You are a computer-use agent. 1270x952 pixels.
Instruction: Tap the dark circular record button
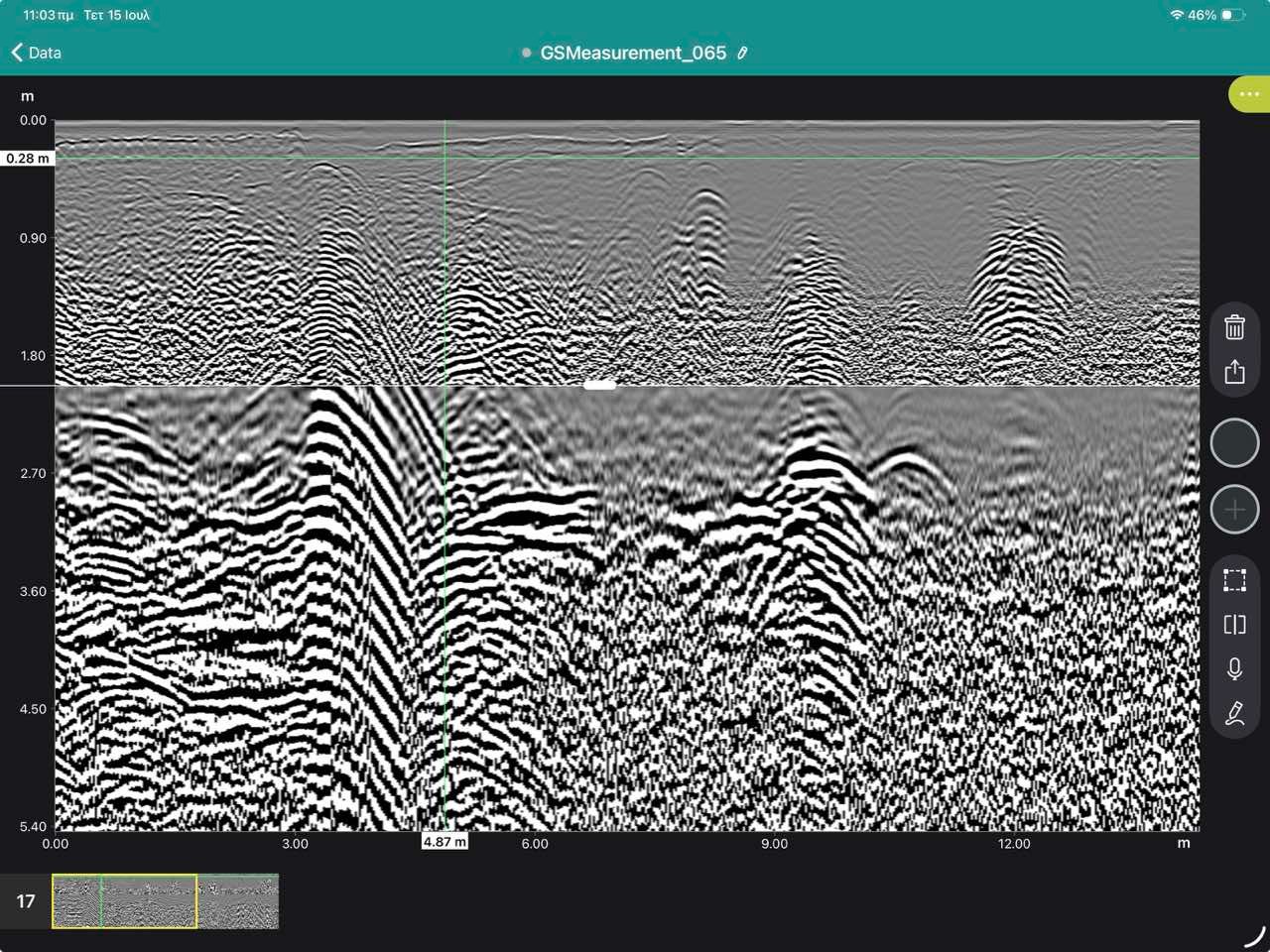(1234, 442)
